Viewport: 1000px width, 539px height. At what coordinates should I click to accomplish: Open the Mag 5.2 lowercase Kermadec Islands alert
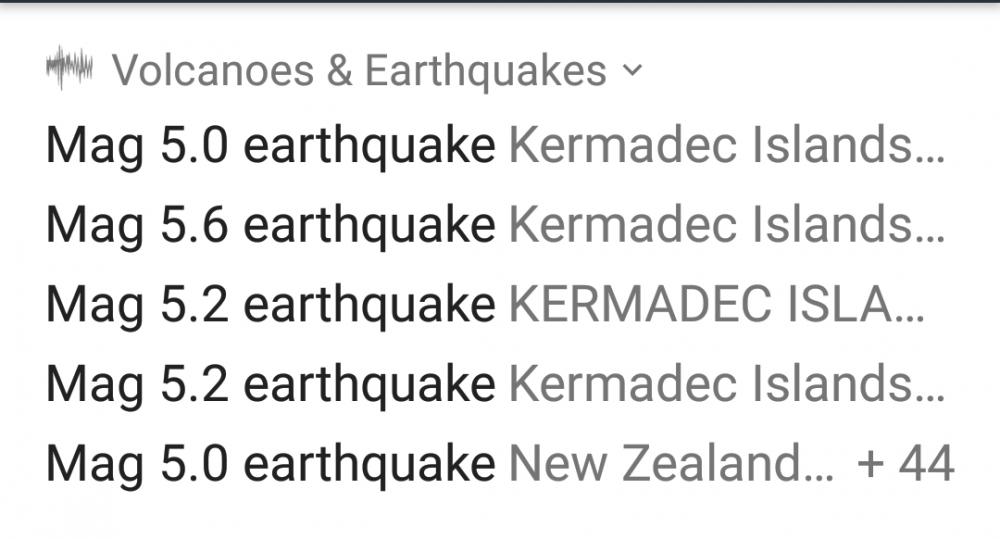[x=270, y=384]
